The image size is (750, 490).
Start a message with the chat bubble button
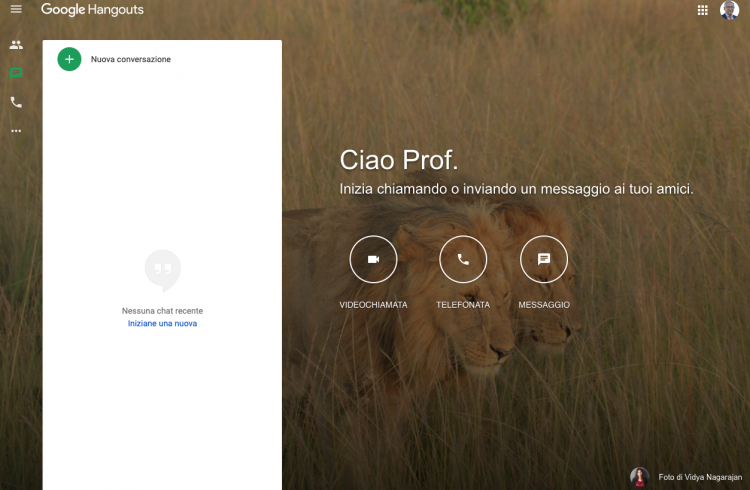pos(544,259)
